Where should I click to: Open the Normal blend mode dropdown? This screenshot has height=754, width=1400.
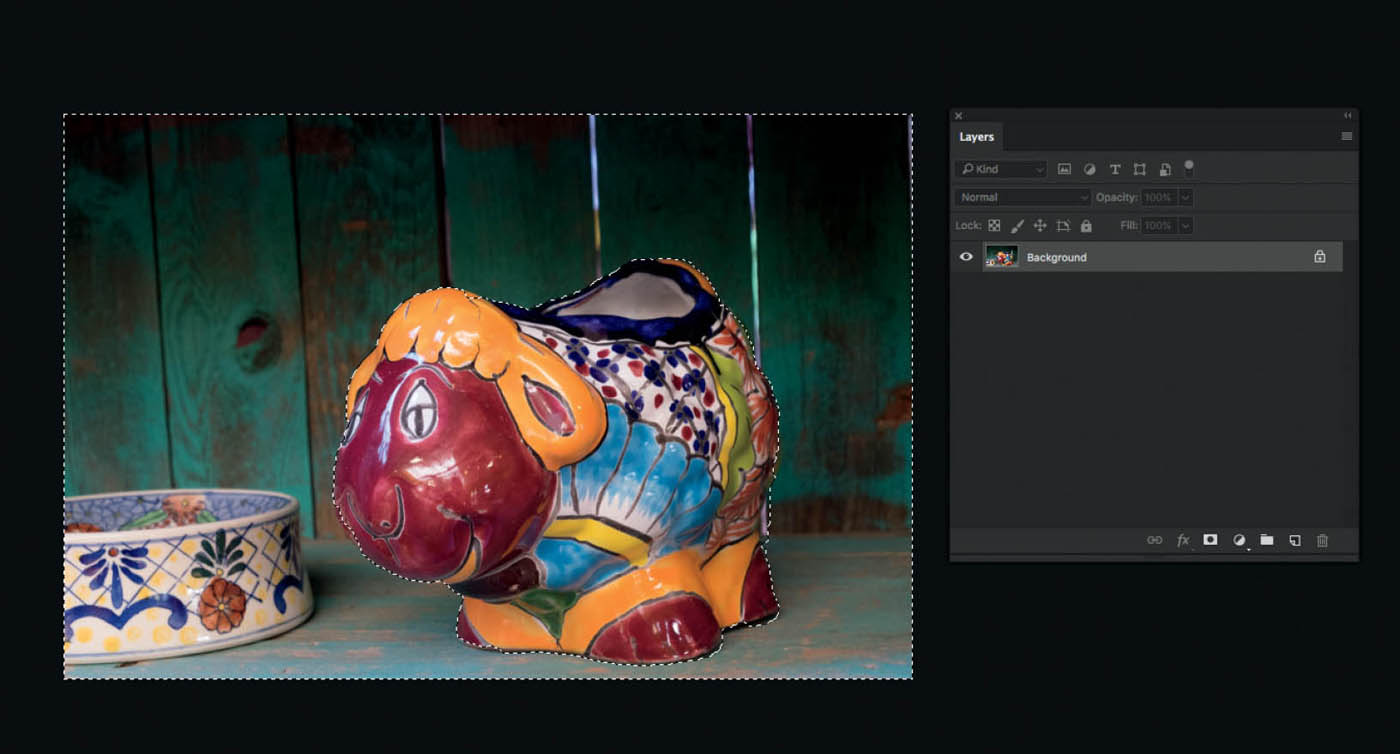tap(1022, 198)
